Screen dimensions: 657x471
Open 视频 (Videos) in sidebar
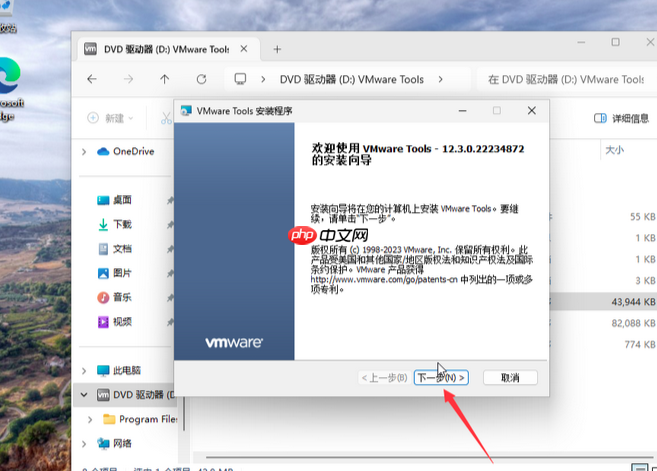114,322
